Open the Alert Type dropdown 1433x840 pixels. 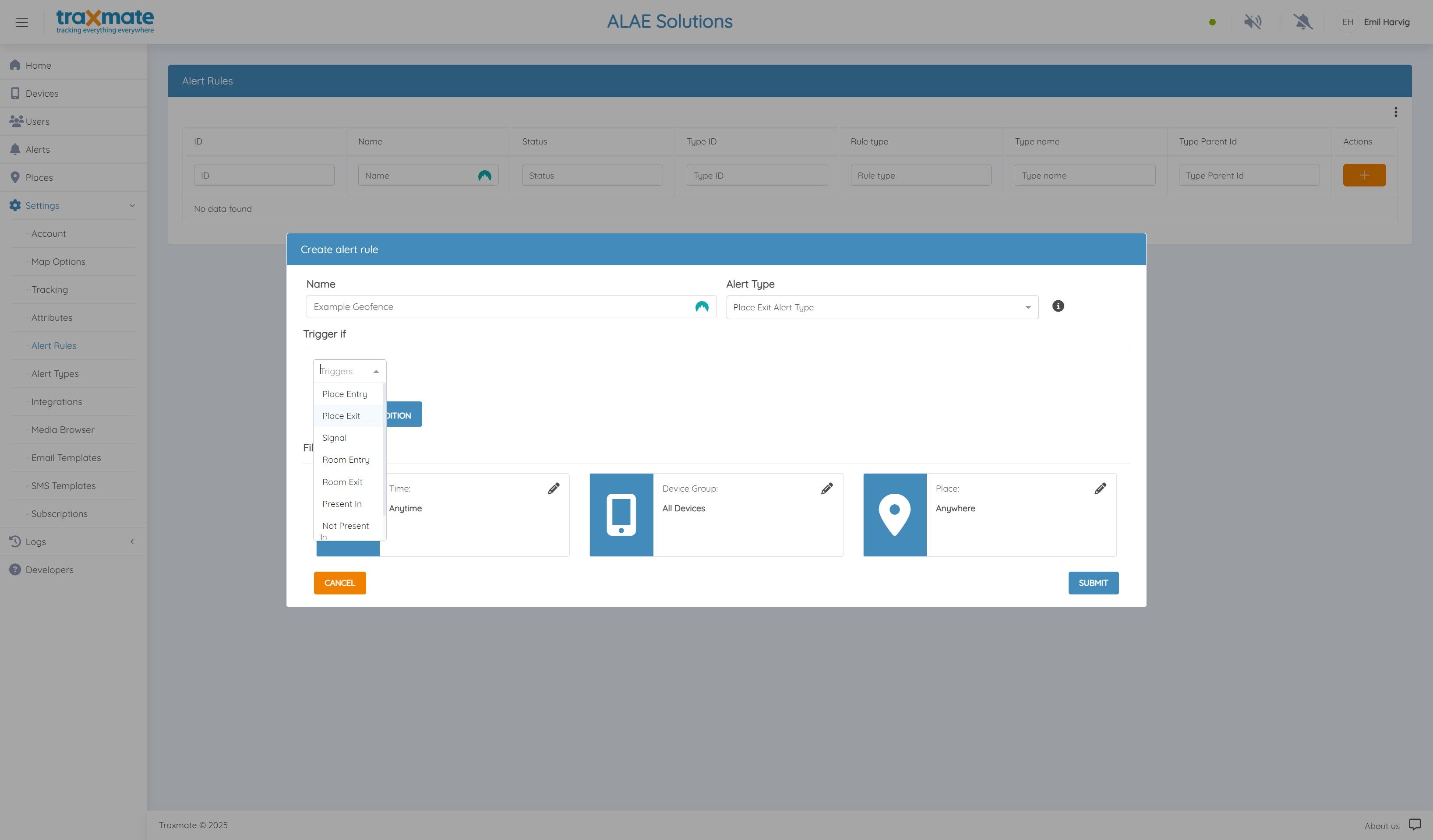tap(882, 307)
